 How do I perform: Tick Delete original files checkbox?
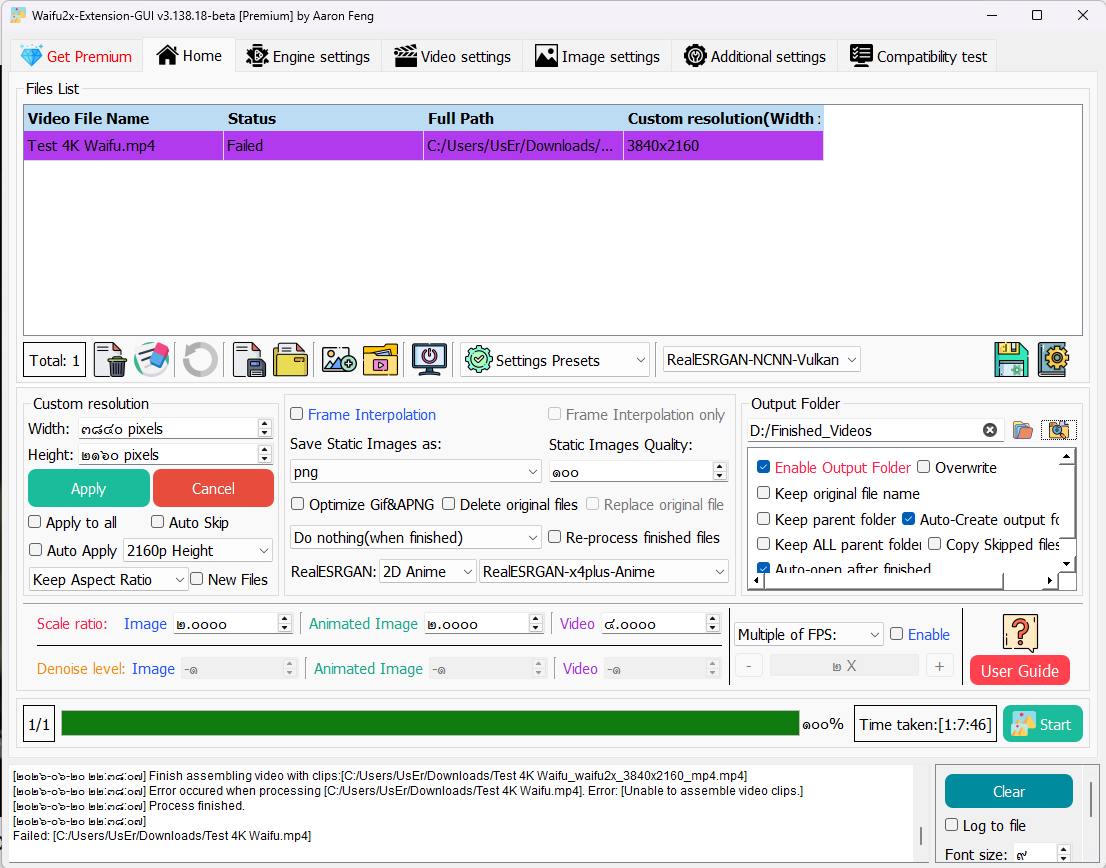click(449, 503)
